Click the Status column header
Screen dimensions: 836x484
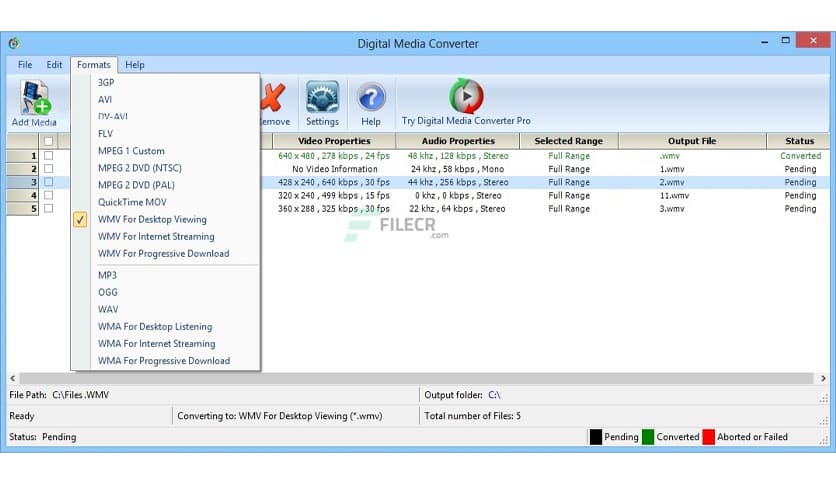(x=799, y=141)
